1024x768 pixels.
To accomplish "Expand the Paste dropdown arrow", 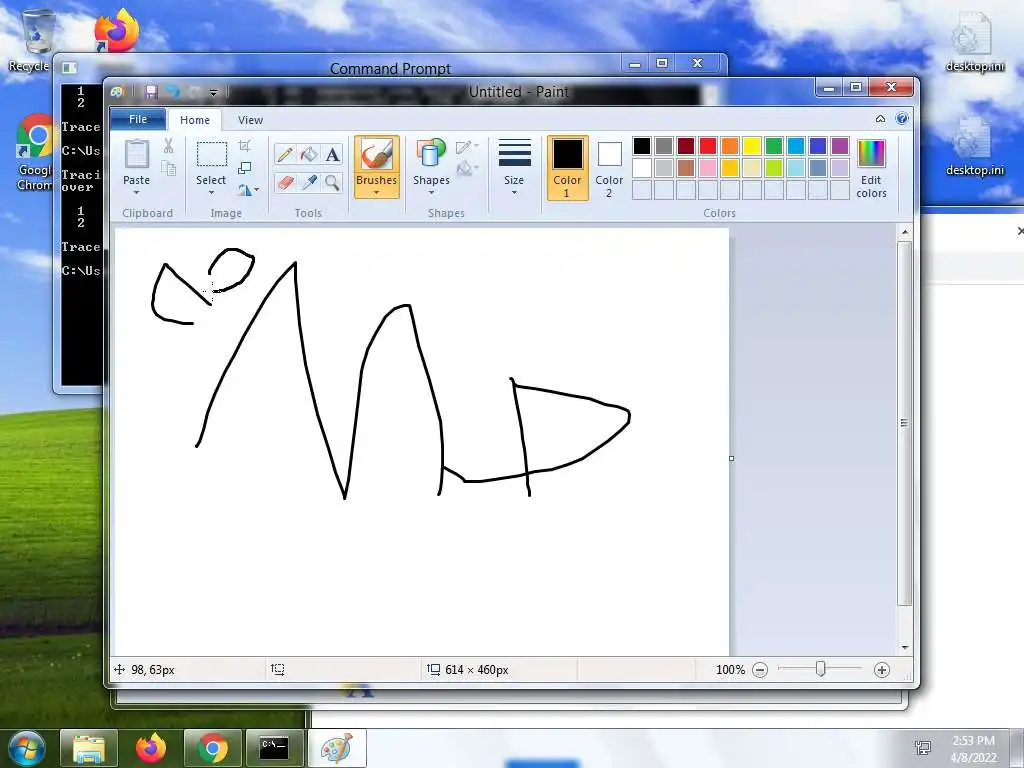I will 136,193.
